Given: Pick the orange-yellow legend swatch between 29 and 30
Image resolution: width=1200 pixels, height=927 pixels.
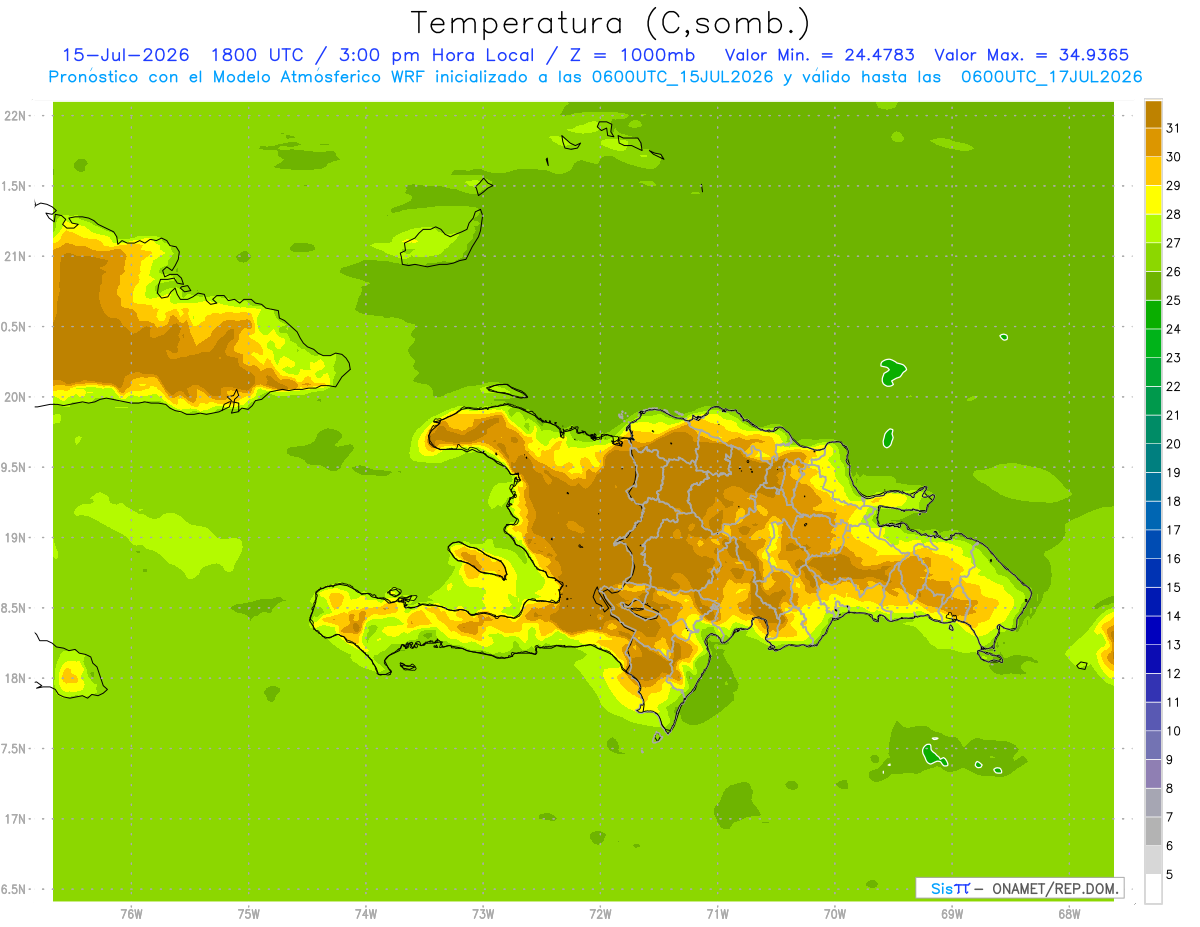Looking at the screenshot, I should [1153, 170].
